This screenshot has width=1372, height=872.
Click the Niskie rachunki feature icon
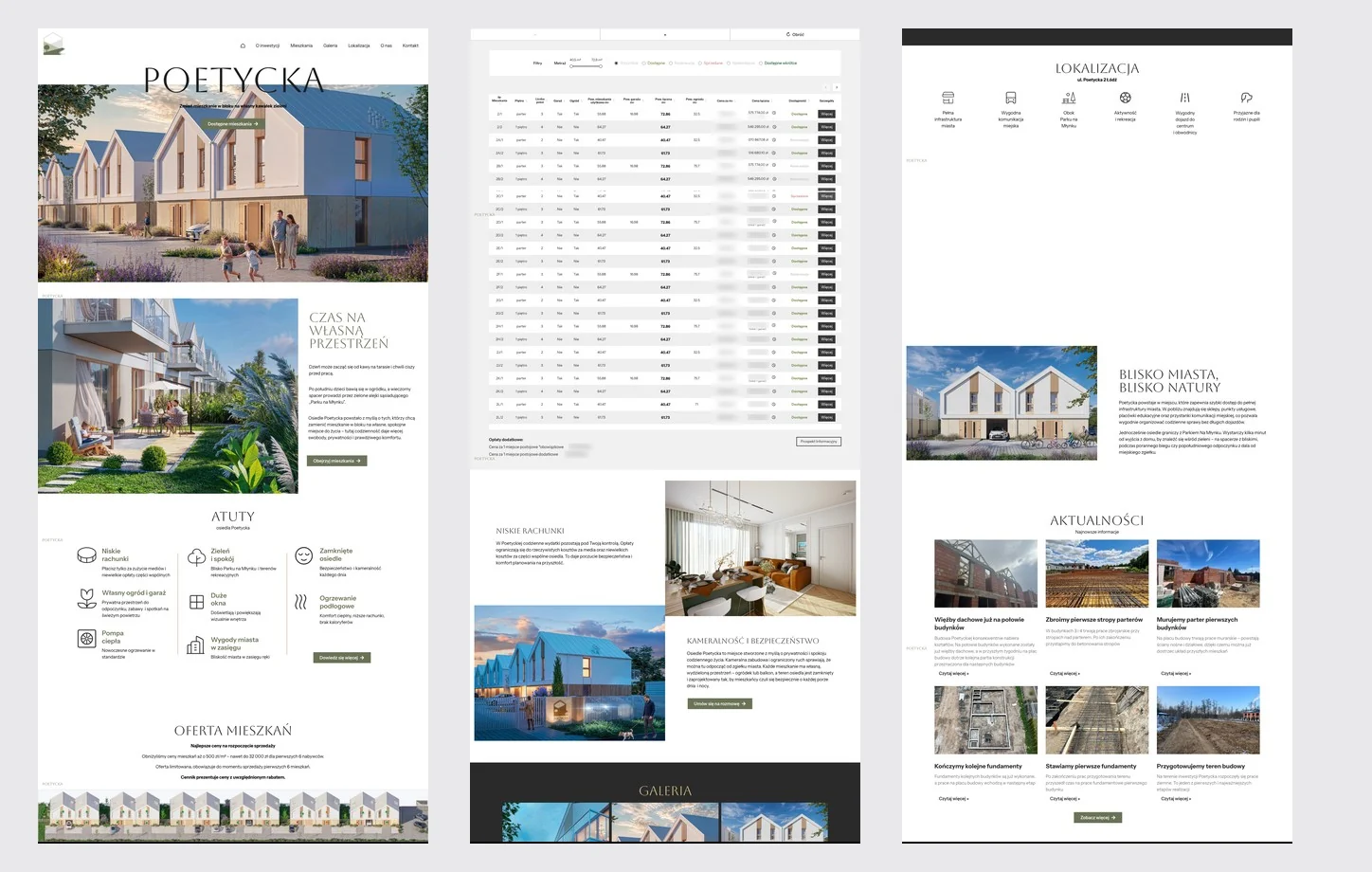(x=86, y=555)
